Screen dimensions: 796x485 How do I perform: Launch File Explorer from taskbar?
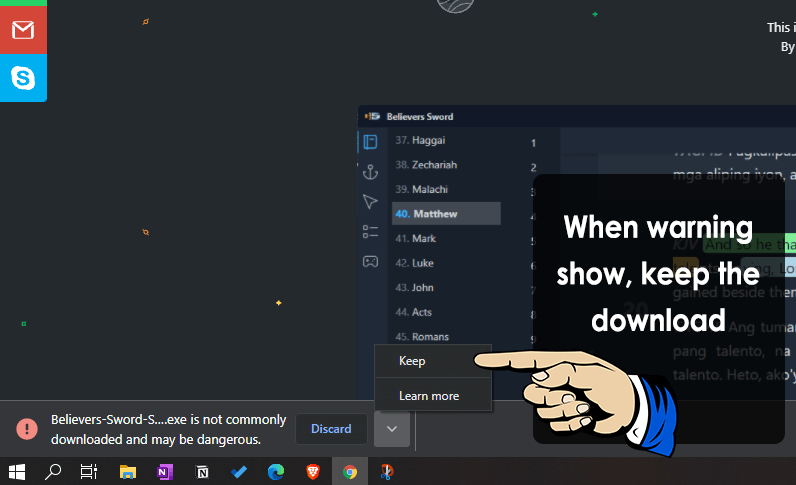coord(127,472)
